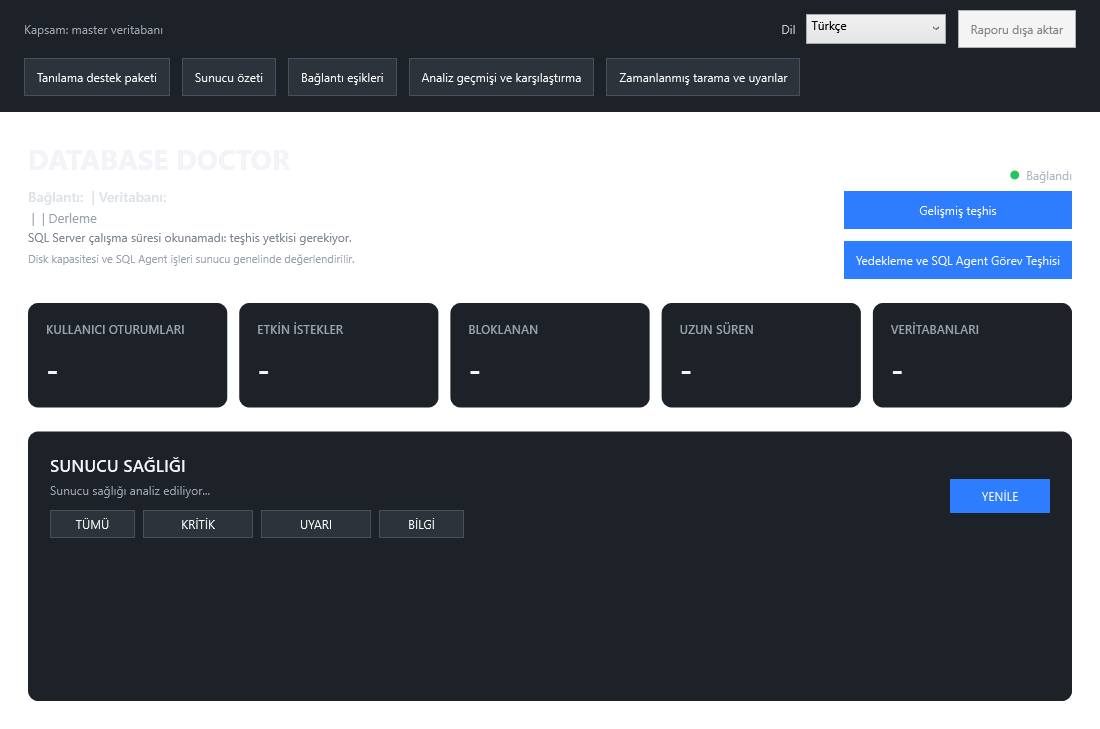
Task: Click the Sunucu sağlığı analiz ediliyor... status
Action: (130, 491)
